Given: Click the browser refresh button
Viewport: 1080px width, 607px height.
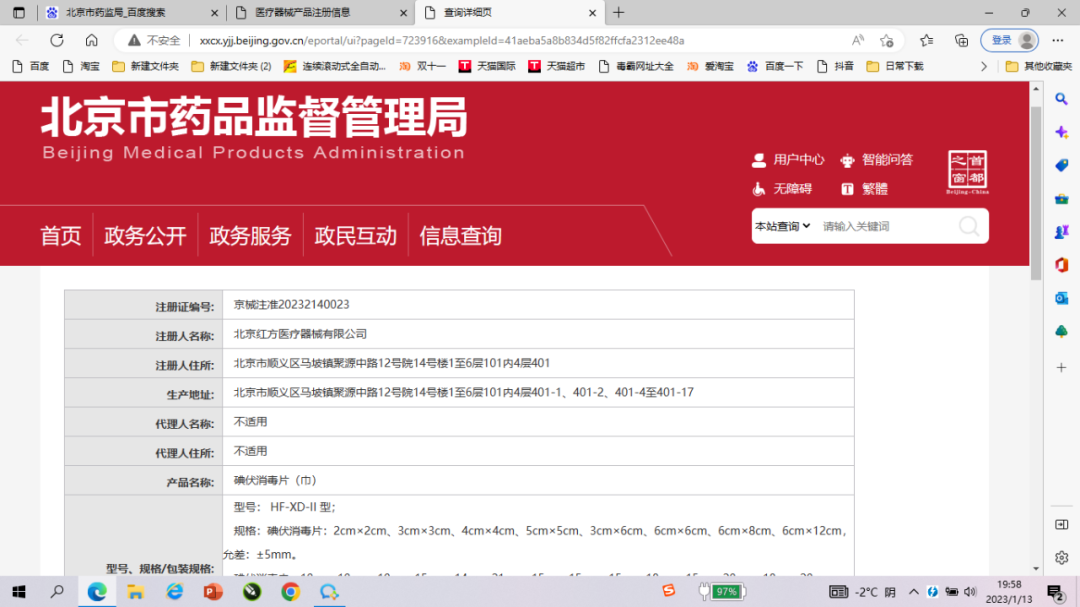Looking at the screenshot, I should point(57,40).
